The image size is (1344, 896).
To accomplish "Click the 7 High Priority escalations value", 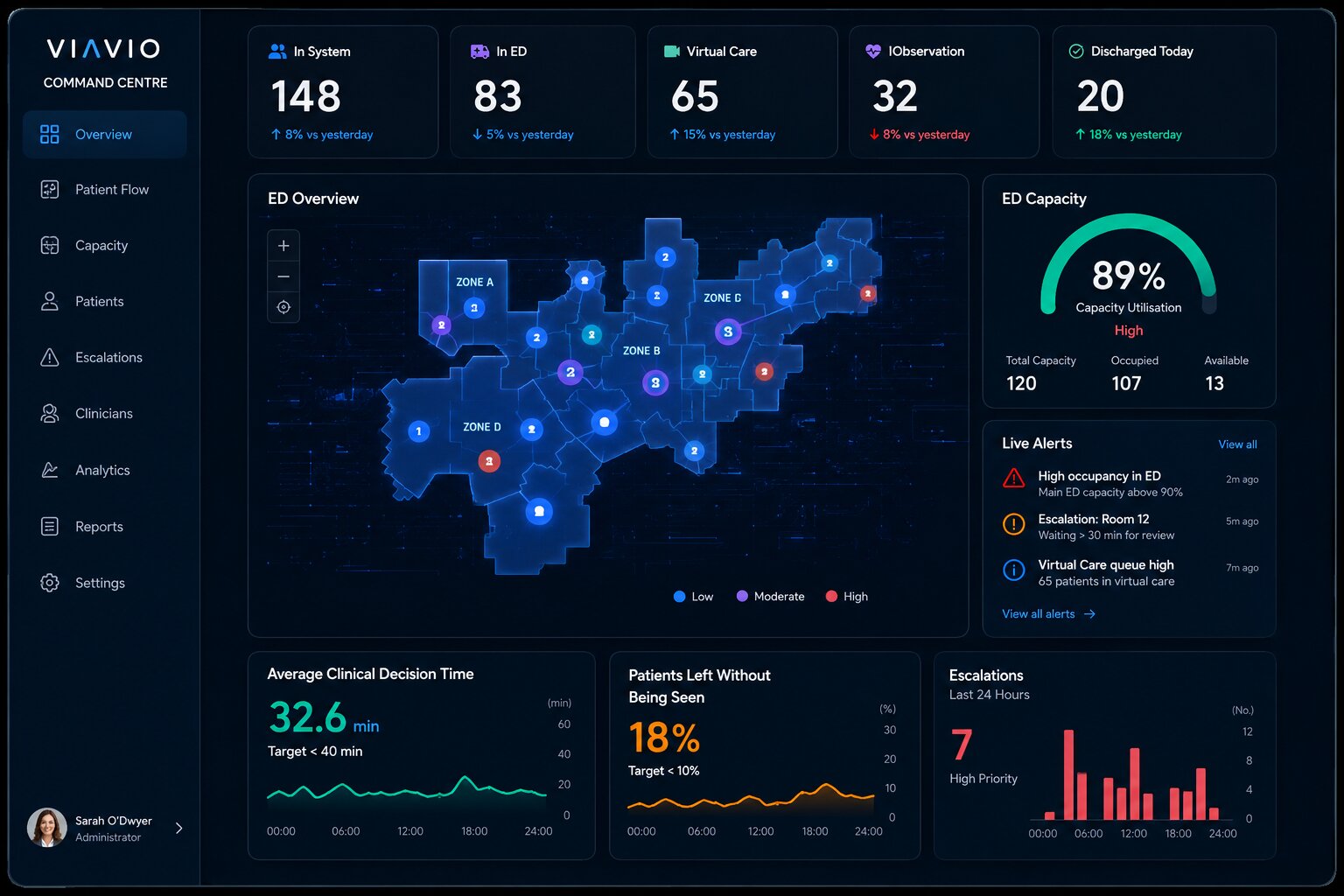I will [962, 745].
